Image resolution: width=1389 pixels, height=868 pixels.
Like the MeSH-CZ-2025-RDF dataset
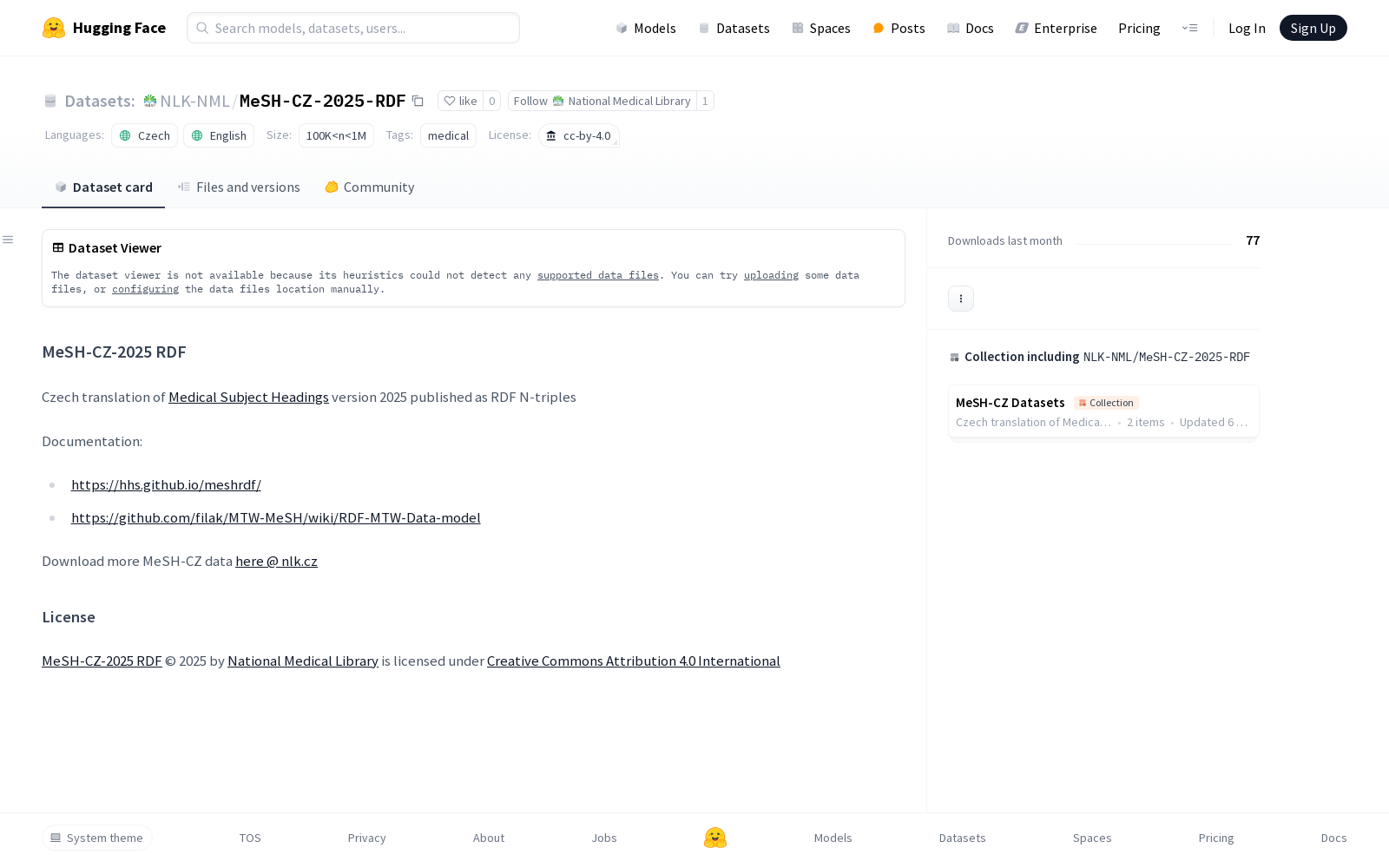pos(461,101)
